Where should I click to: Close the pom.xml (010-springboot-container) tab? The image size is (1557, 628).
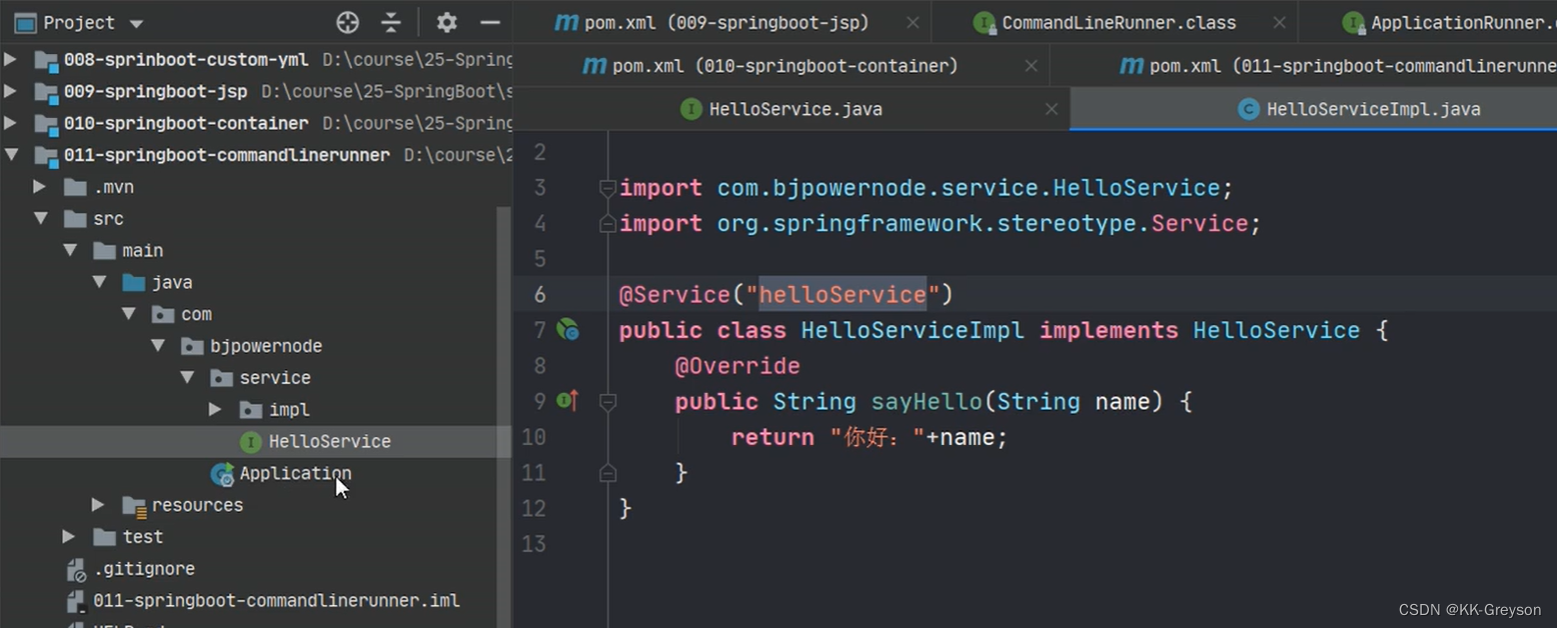click(x=1030, y=66)
